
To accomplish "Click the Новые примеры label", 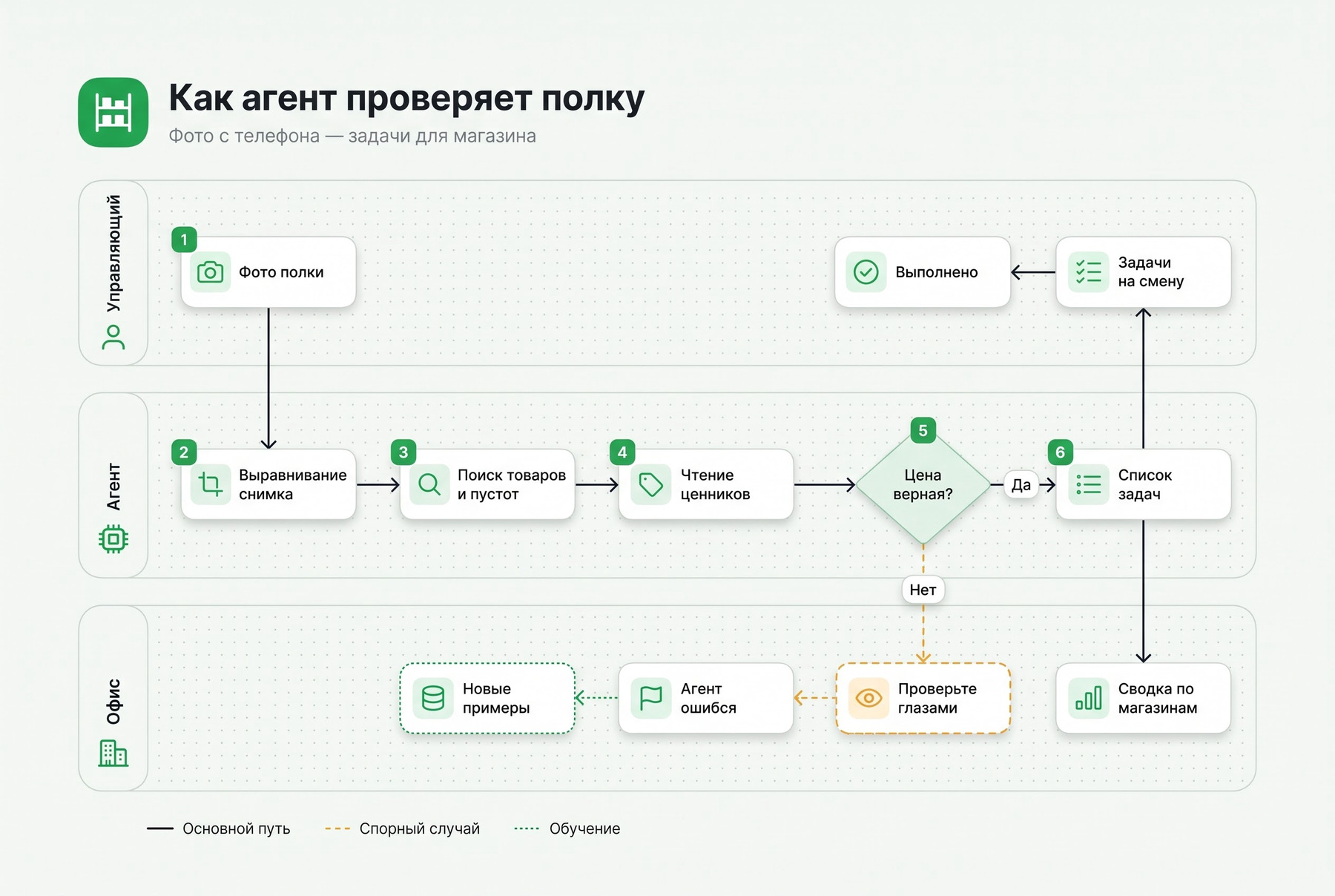I will click(x=496, y=698).
